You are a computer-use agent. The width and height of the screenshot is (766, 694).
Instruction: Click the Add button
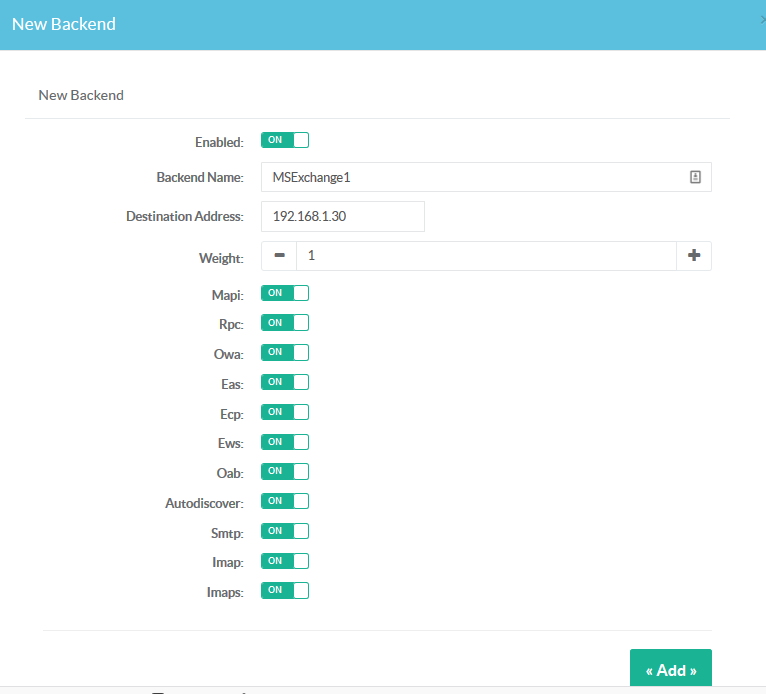[x=670, y=669]
